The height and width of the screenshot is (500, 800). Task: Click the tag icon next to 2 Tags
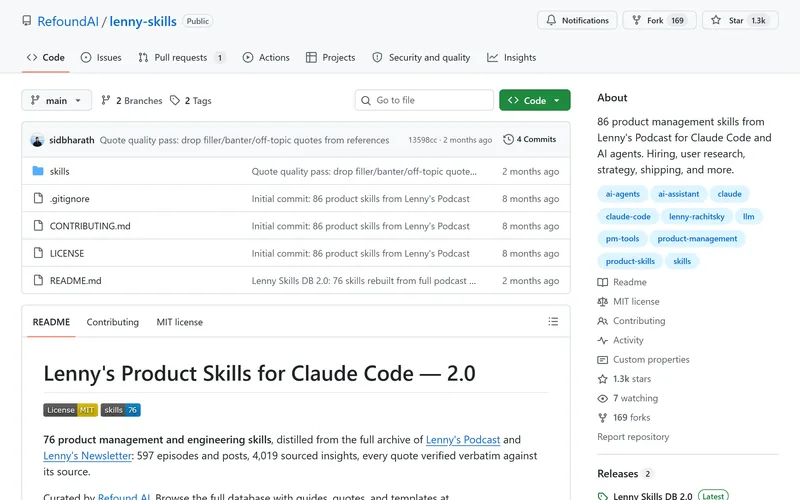coord(175,100)
